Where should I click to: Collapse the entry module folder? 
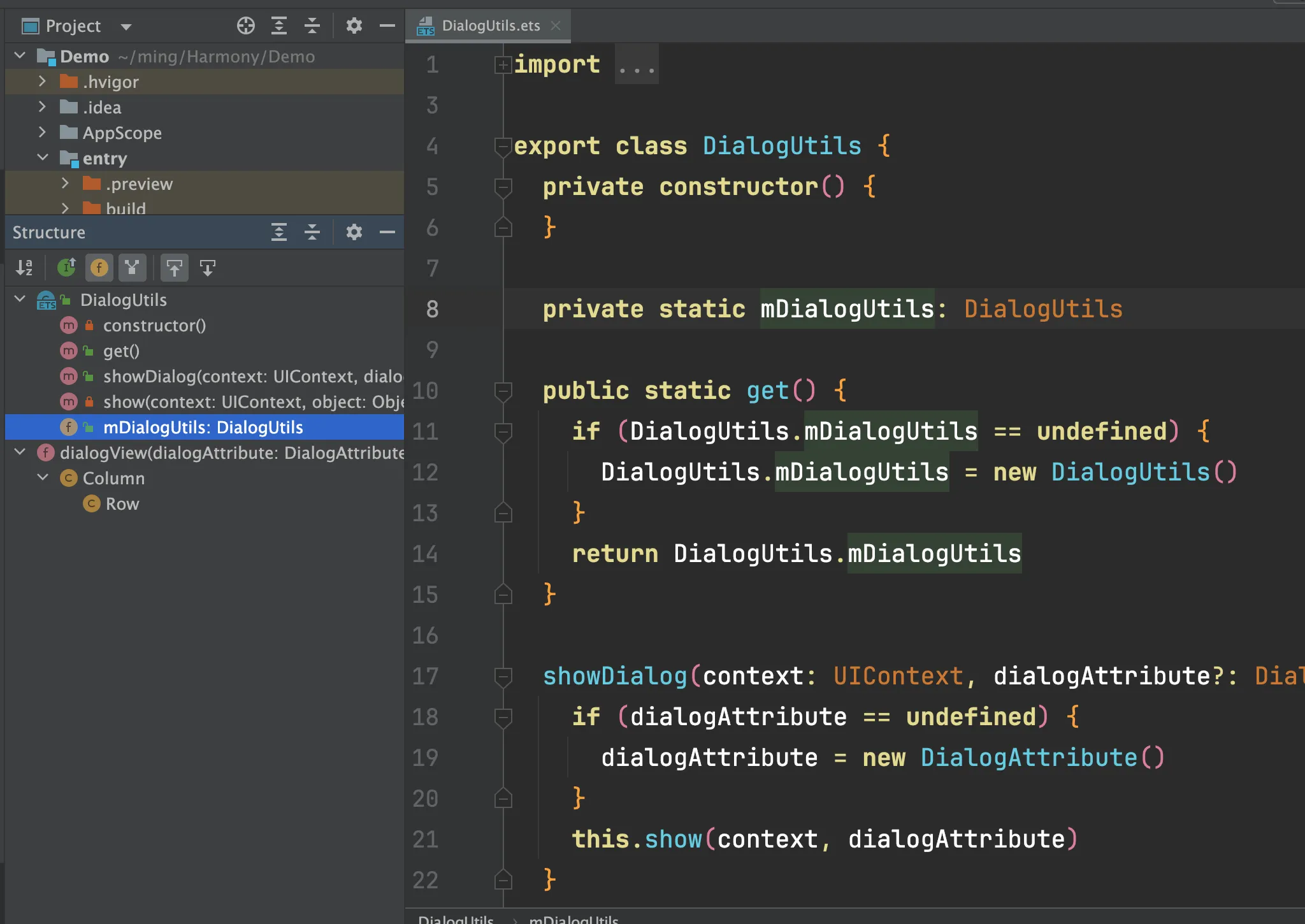tap(42, 157)
